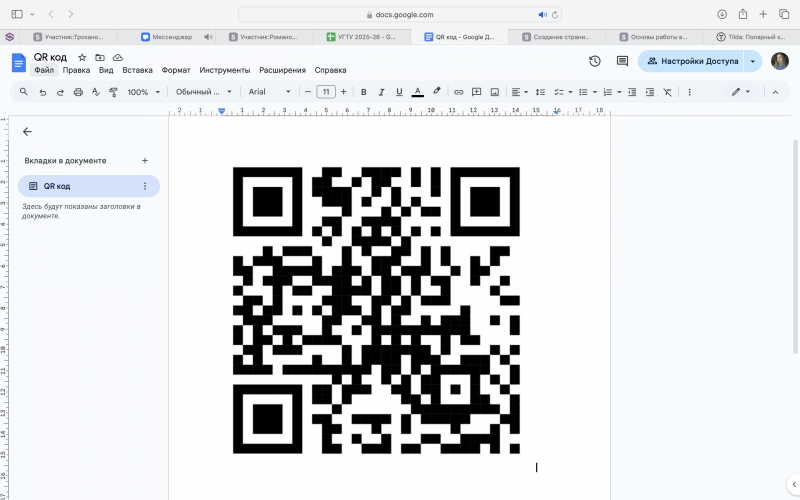Open the 100% zoom dropdown
This screenshot has width=800, height=500.
[x=143, y=92]
